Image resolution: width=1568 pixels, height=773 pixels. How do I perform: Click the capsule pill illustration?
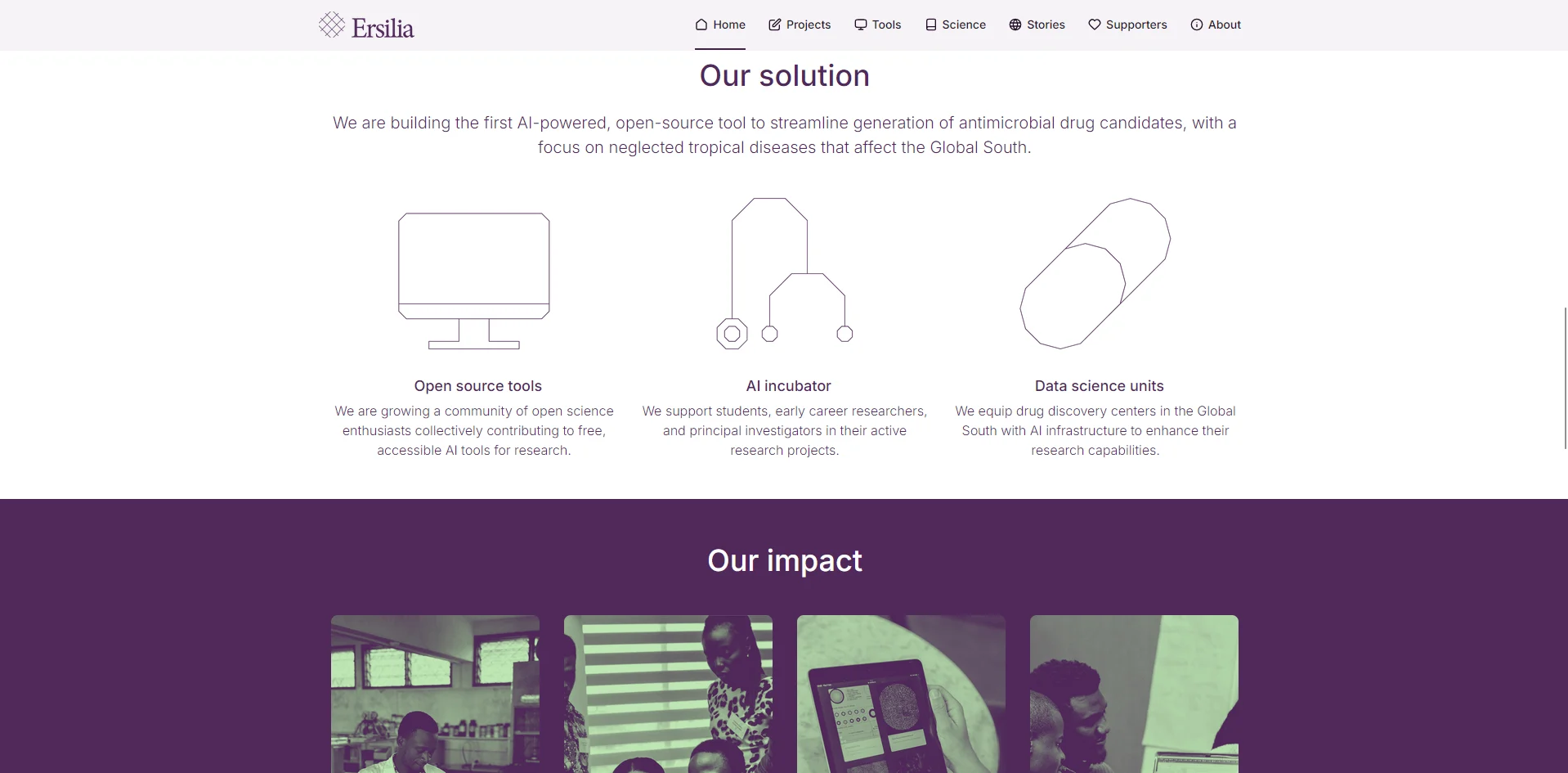pyautogui.click(x=1095, y=273)
